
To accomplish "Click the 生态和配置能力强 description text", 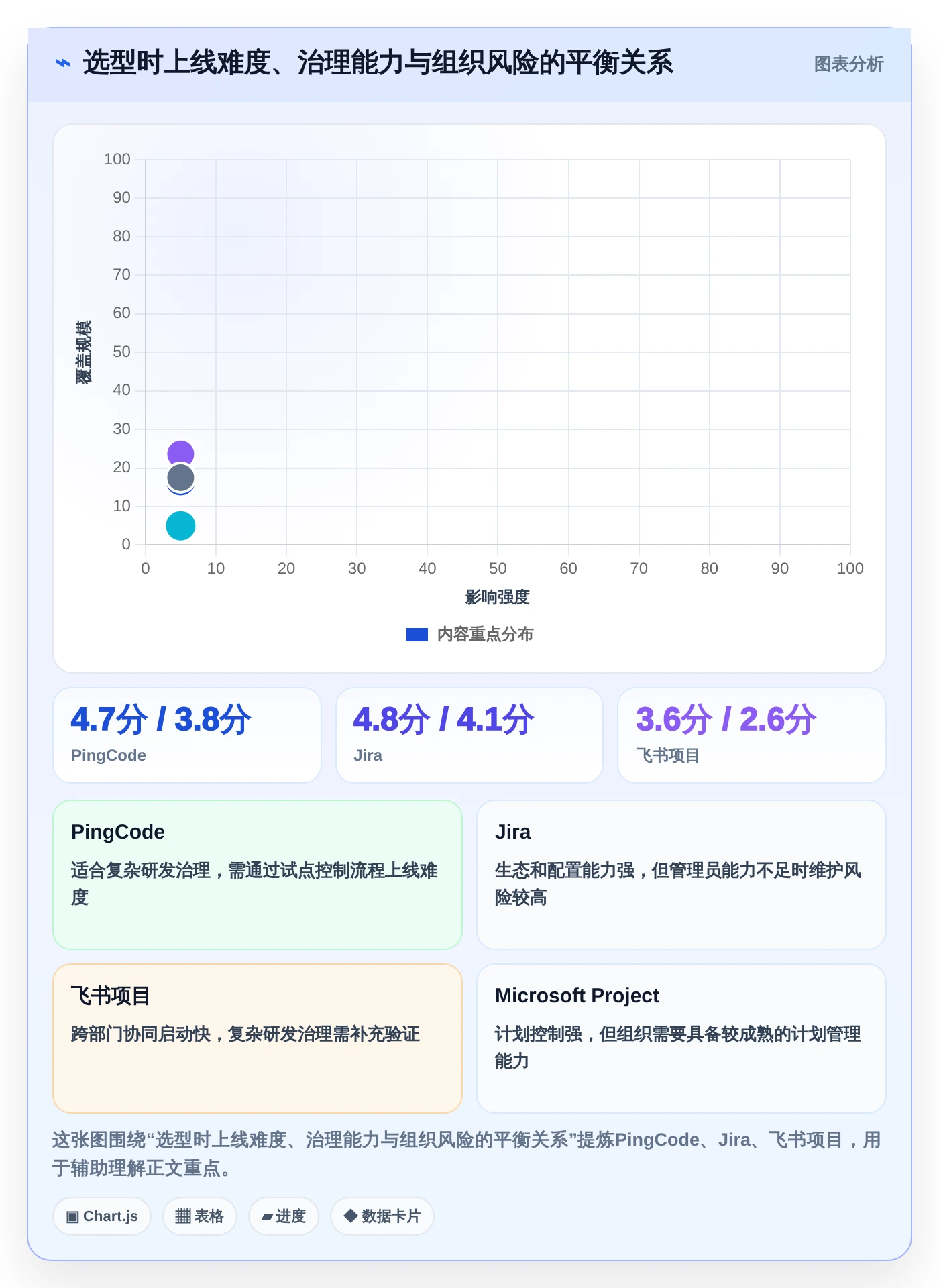I will click(678, 883).
